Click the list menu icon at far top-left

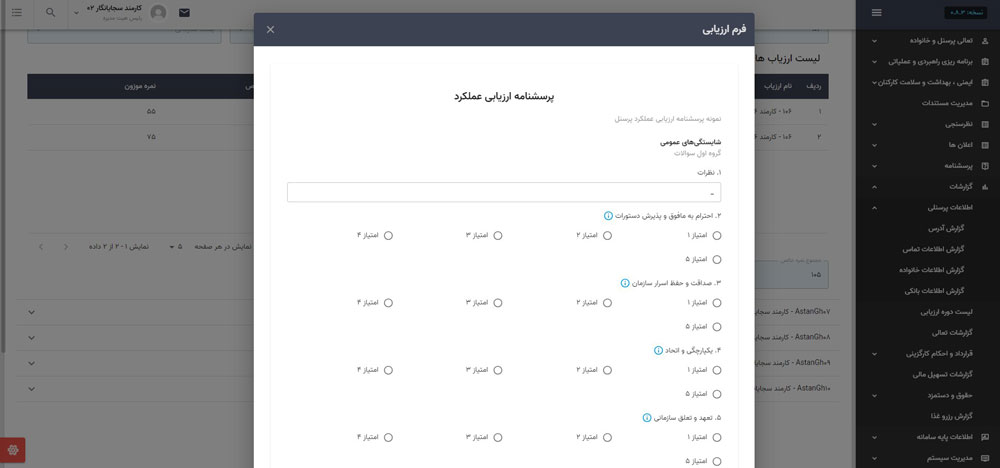pyautogui.click(x=16, y=13)
